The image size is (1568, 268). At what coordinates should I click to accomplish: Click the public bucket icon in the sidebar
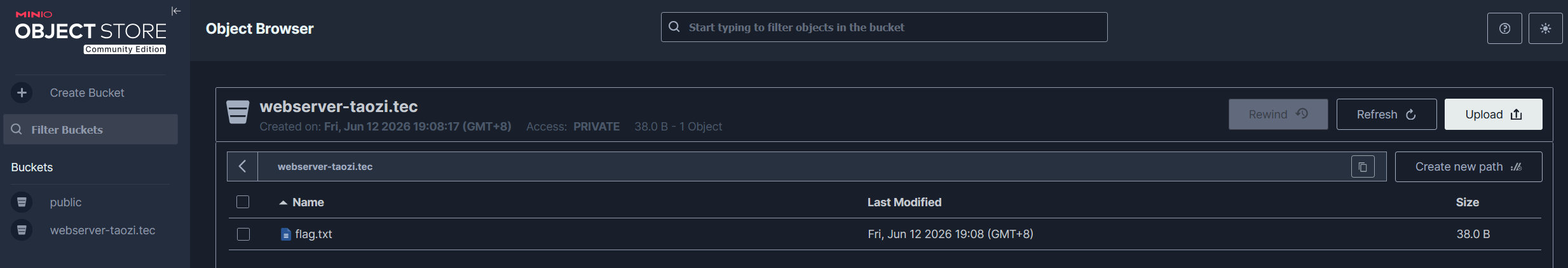(22, 202)
